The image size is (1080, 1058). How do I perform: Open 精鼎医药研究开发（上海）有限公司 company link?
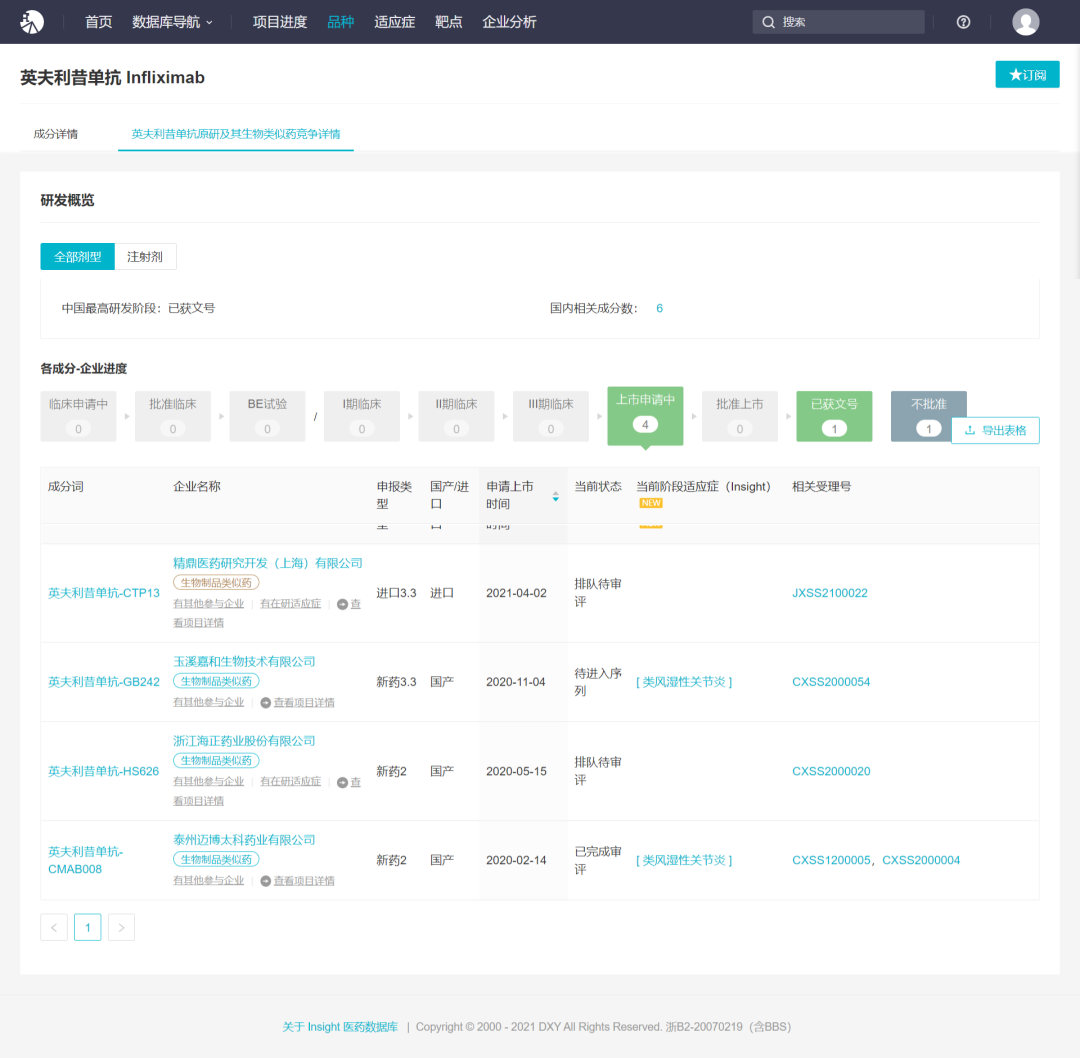coord(268,563)
